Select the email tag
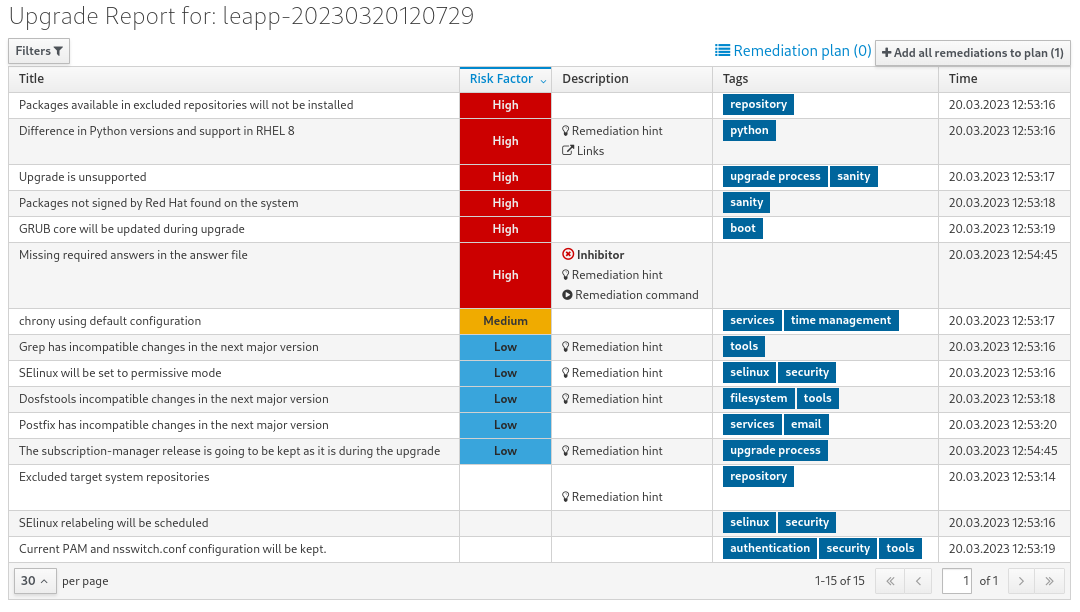Image resolution: width=1080 pixels, height=612 pixels. pos(806,424)
